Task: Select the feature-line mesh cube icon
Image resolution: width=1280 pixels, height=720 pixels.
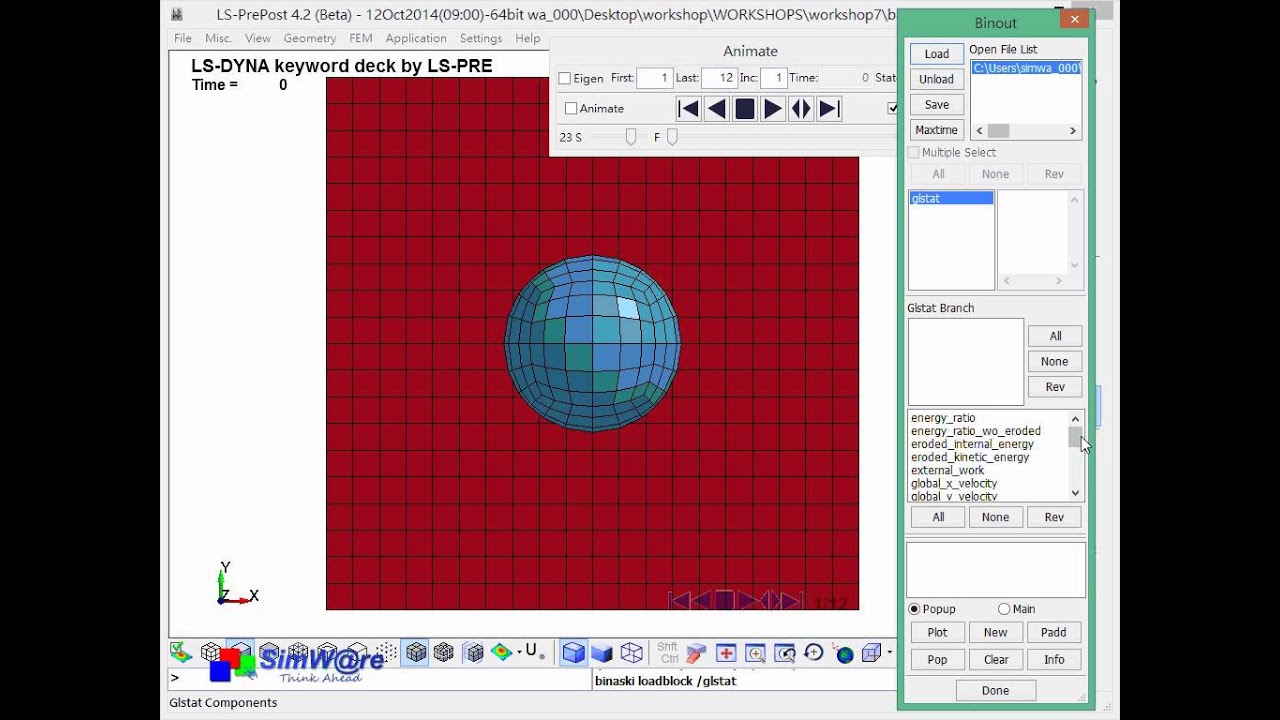Action: point(474,653)
